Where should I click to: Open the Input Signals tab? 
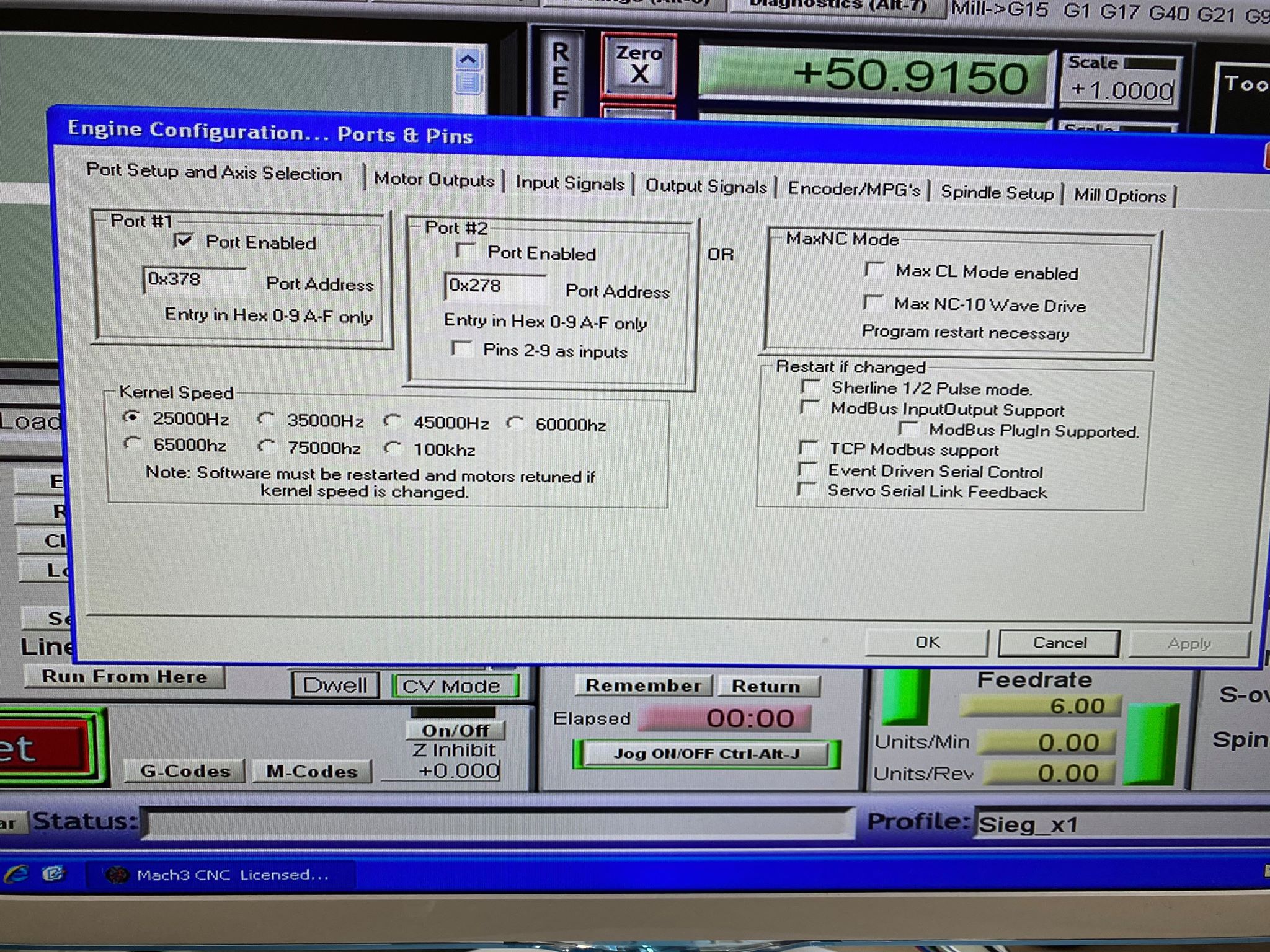tap(569, 183)
